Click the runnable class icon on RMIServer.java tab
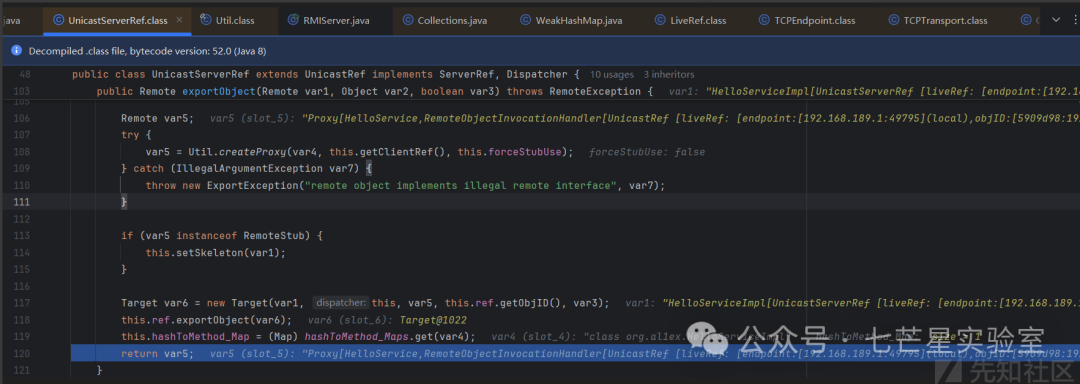This screenshot has width=1080, height=384. [x=293, y=21]
